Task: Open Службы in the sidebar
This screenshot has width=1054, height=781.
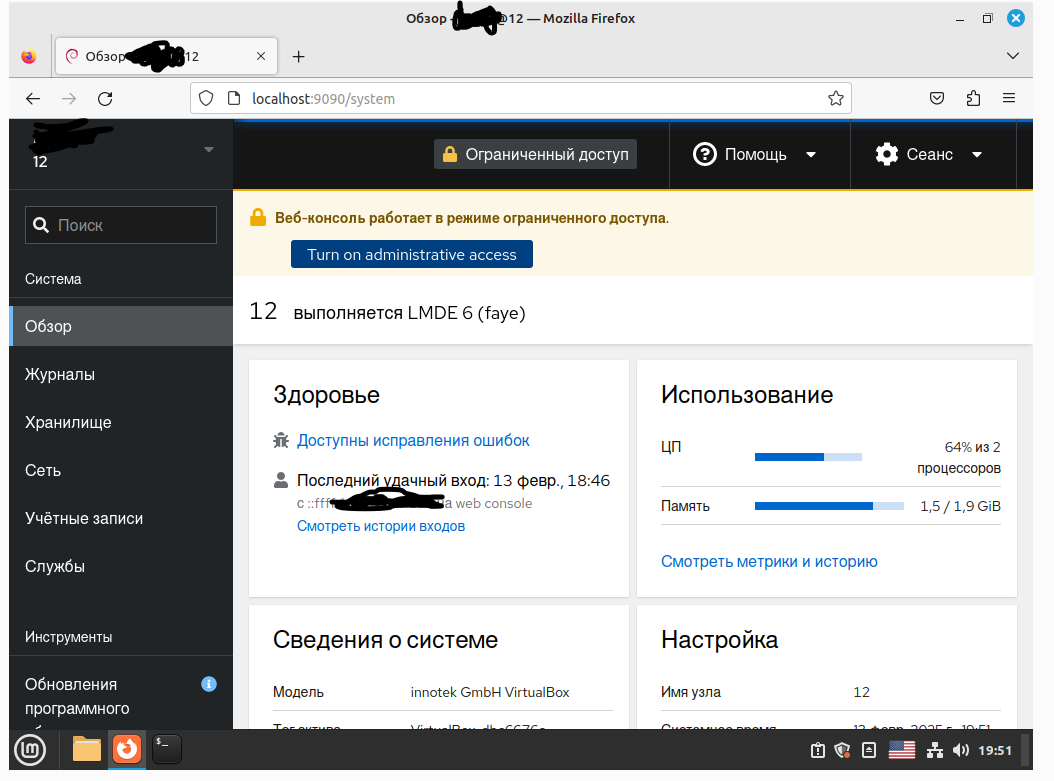Action: click(x=121, y=567)
